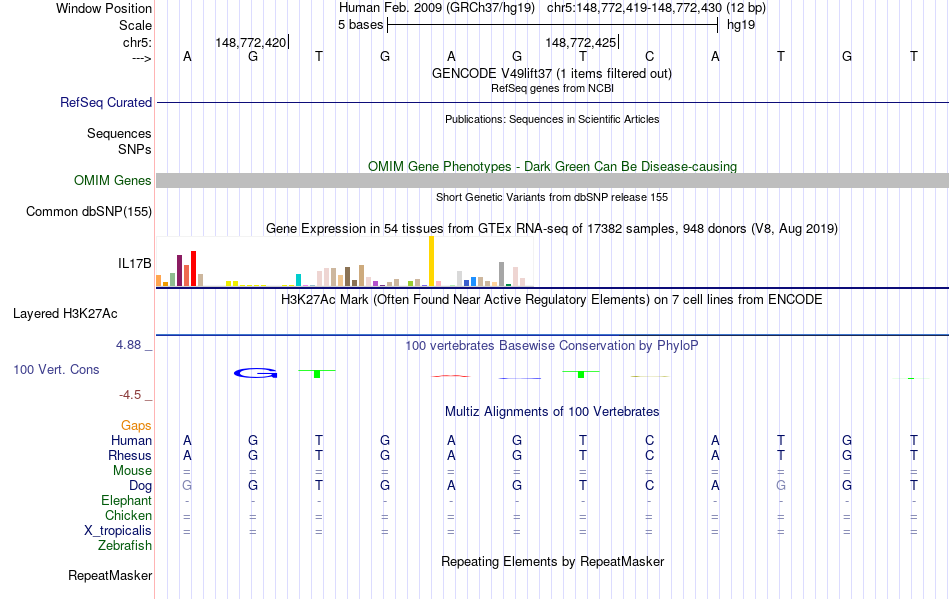950x599 pixels.
Task: Click the 100 Vert. Cons track label
Action: [56, 369]
